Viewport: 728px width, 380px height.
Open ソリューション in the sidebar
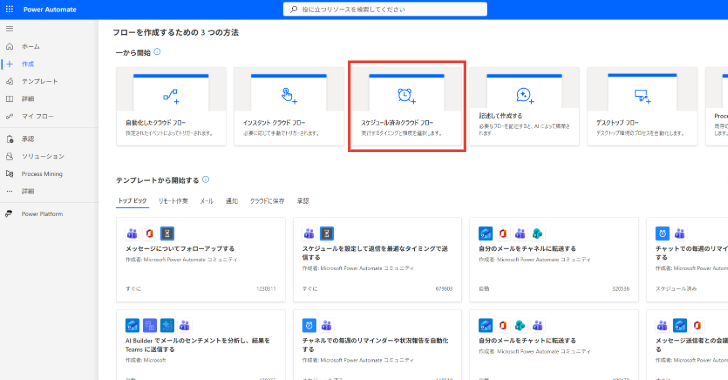[43, 157]
